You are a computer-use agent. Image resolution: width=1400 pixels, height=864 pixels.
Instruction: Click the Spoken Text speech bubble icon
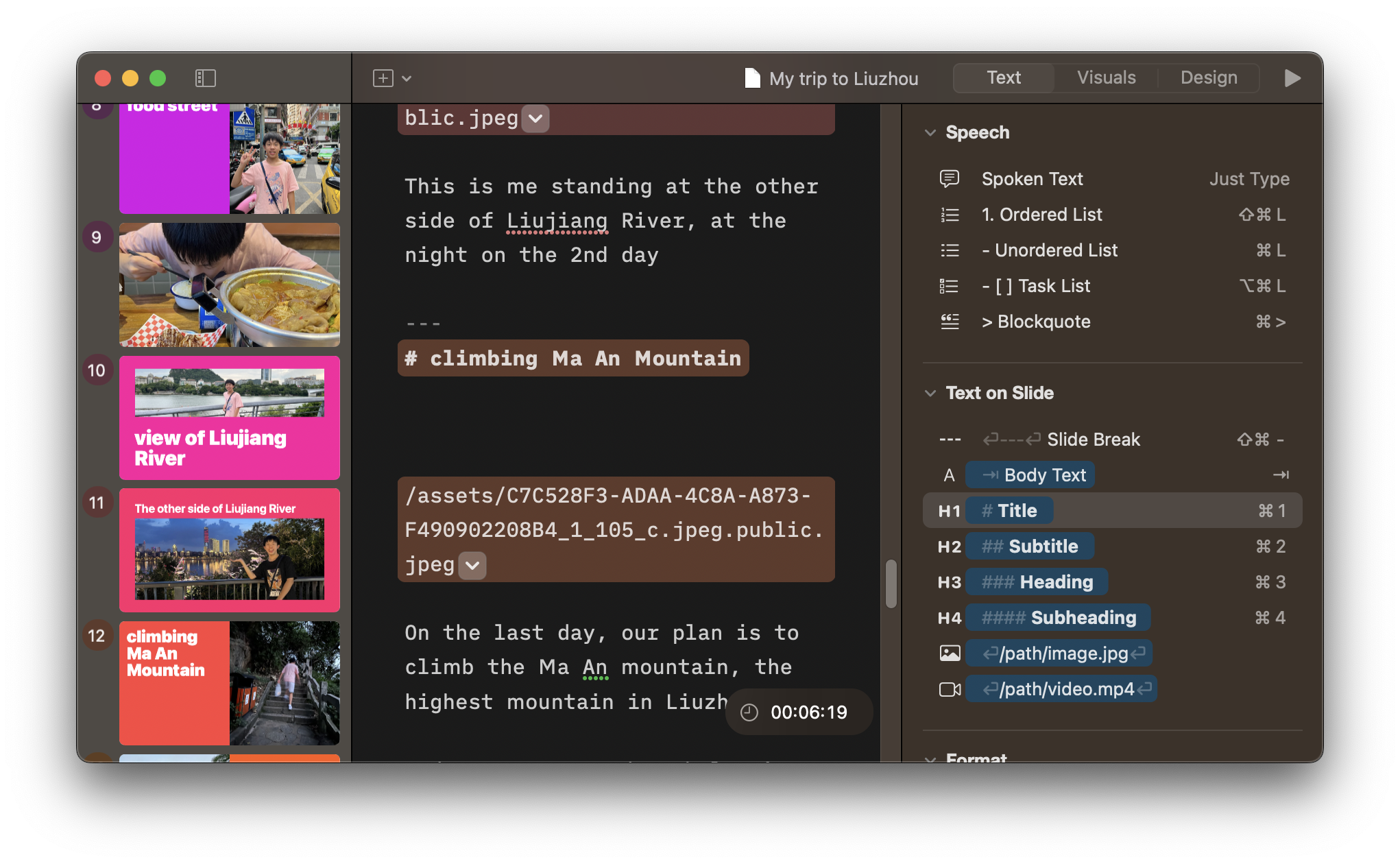(x=950, y=179)
